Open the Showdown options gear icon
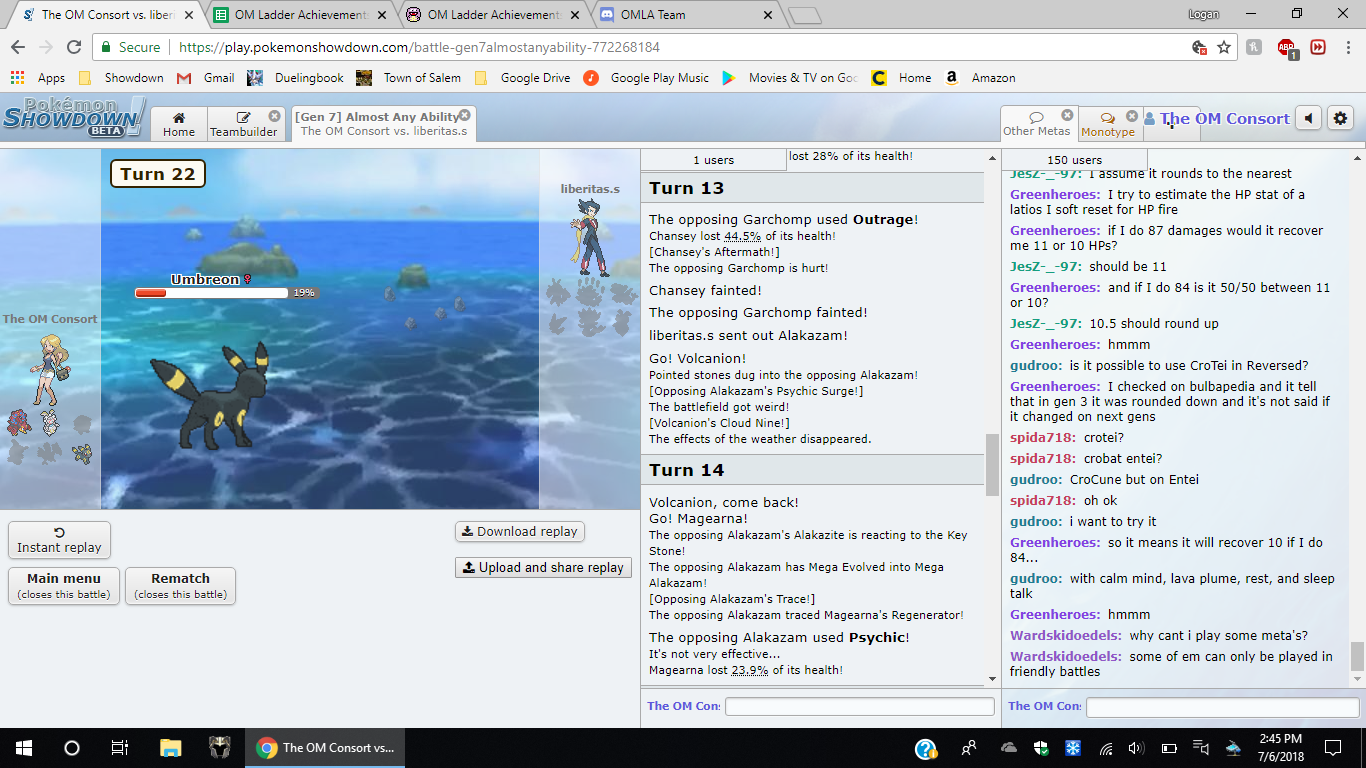The image size is (1366, 768). click(x=1340, y=118)
